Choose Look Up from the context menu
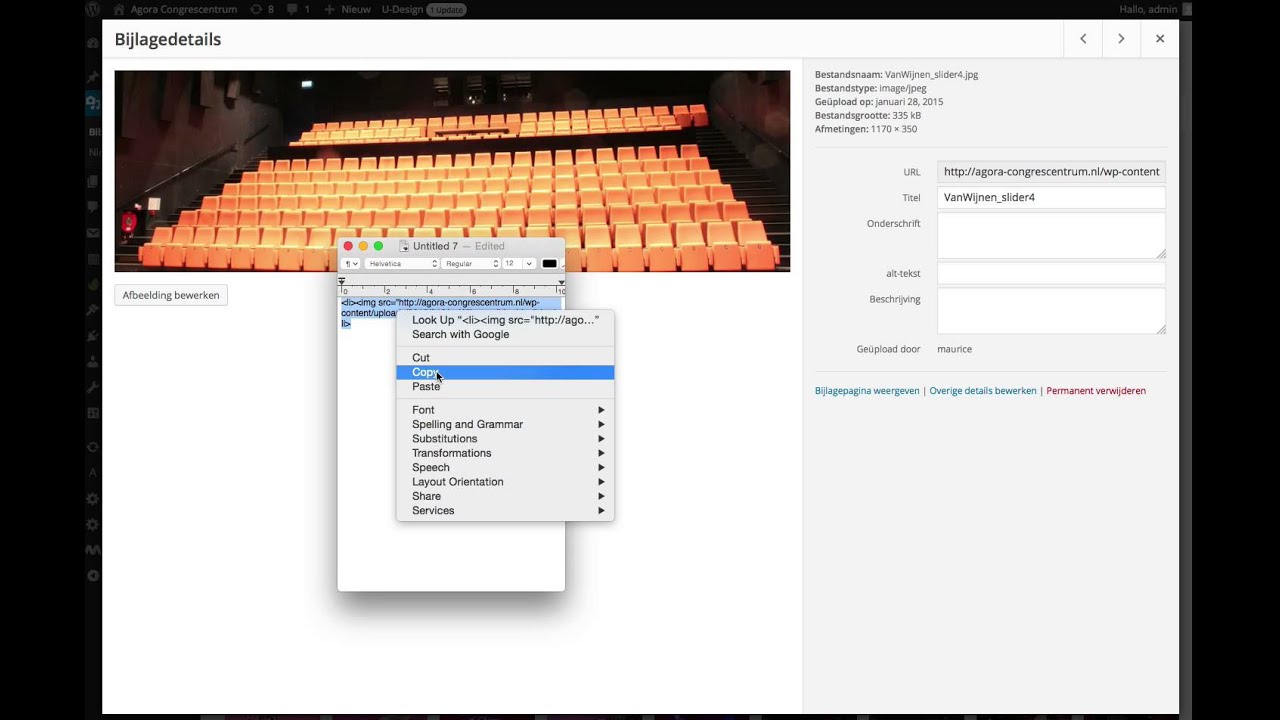Image resolution: width=1280 pixels, height=720 pixels. pos(505,320)
